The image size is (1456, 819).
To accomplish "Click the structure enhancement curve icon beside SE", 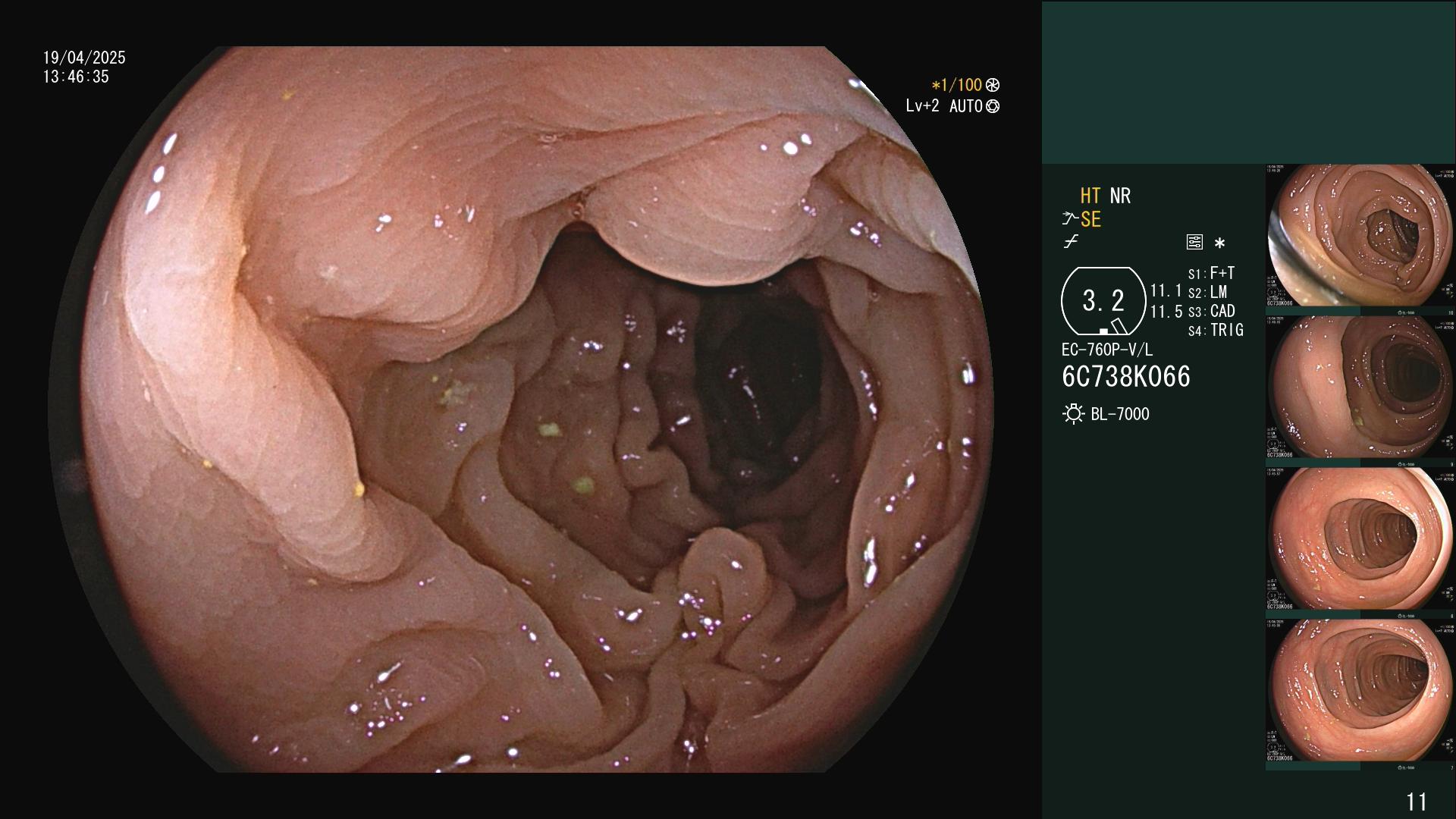I will pos(1070,219).
